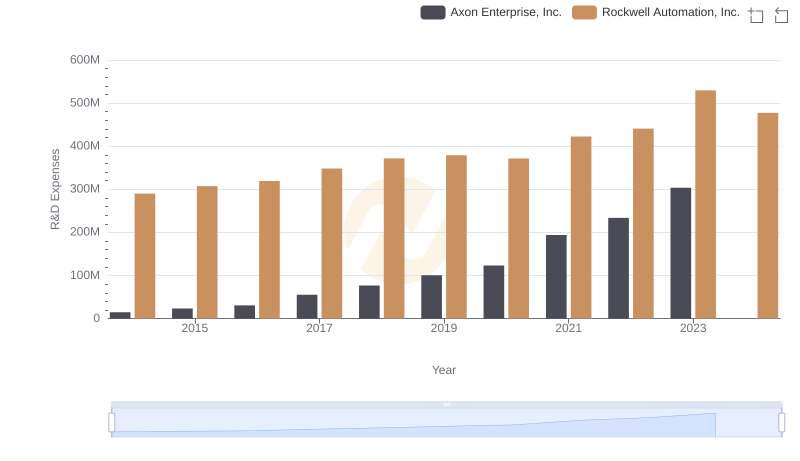This screenshot has height=461, width=800.
Task: Click the restore zoom icon in the top-right corner
Action: click(781, 15)
